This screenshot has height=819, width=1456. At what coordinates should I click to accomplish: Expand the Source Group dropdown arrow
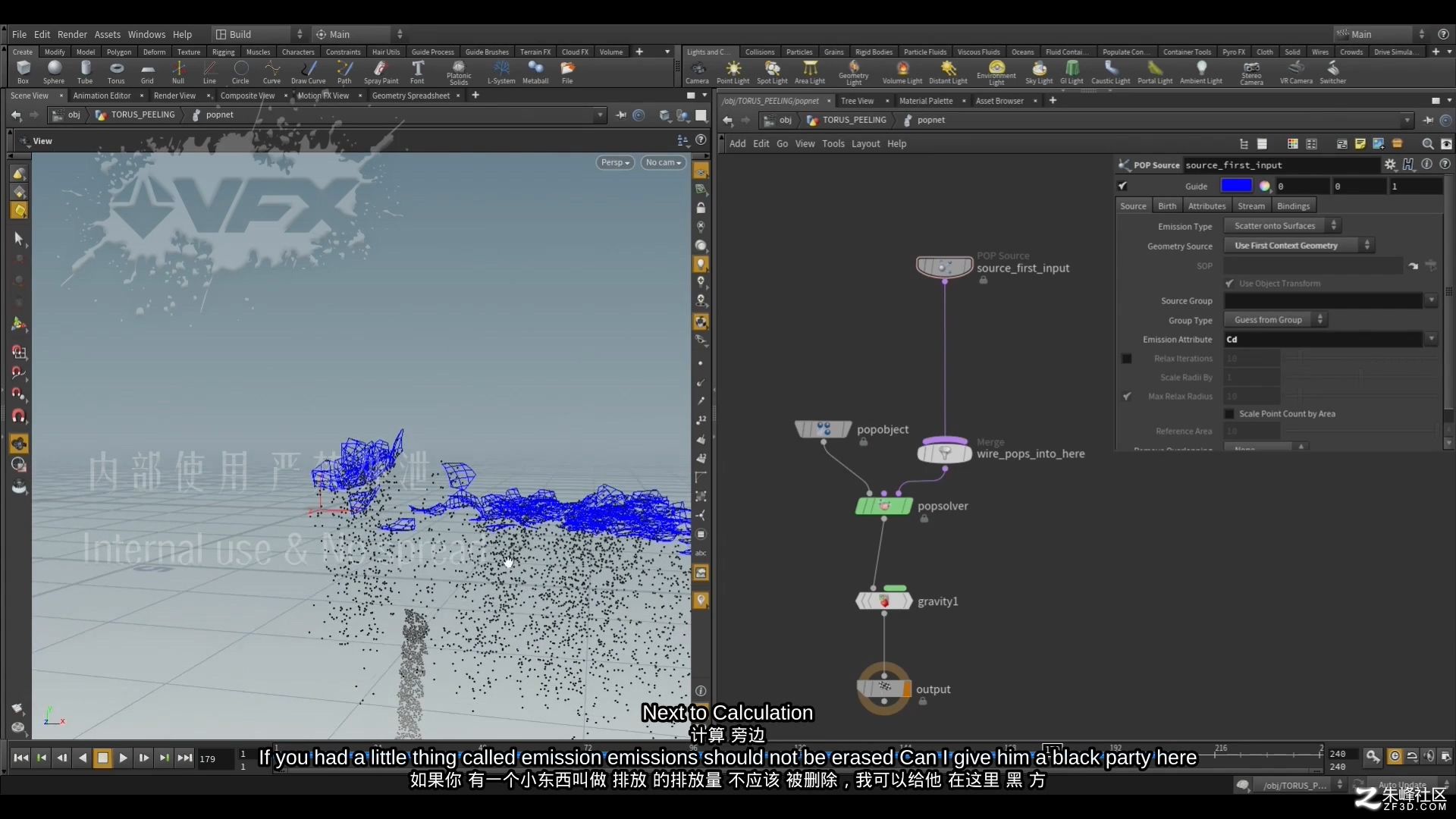(1431, 301)
